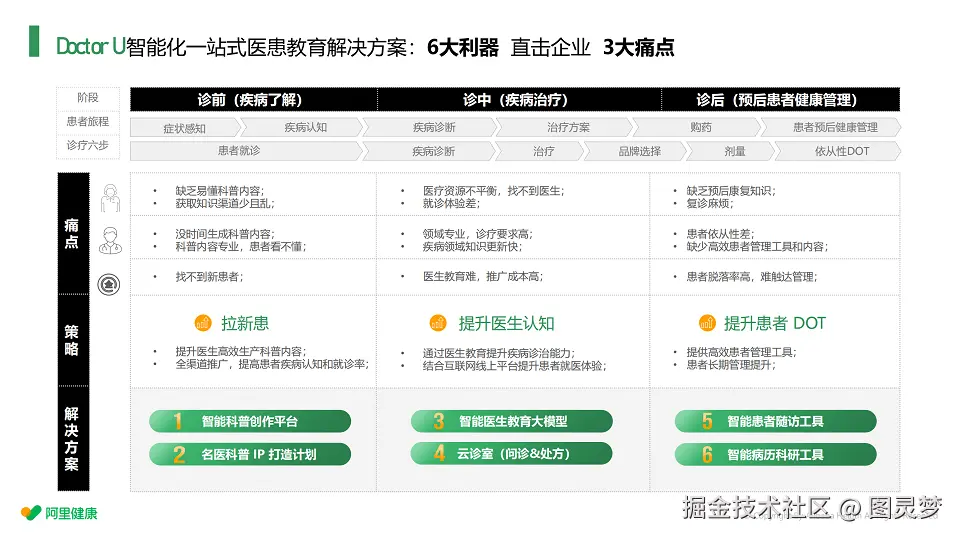
Task: Click the 患者旅程 row label
Action: click(x=88, y=121)
